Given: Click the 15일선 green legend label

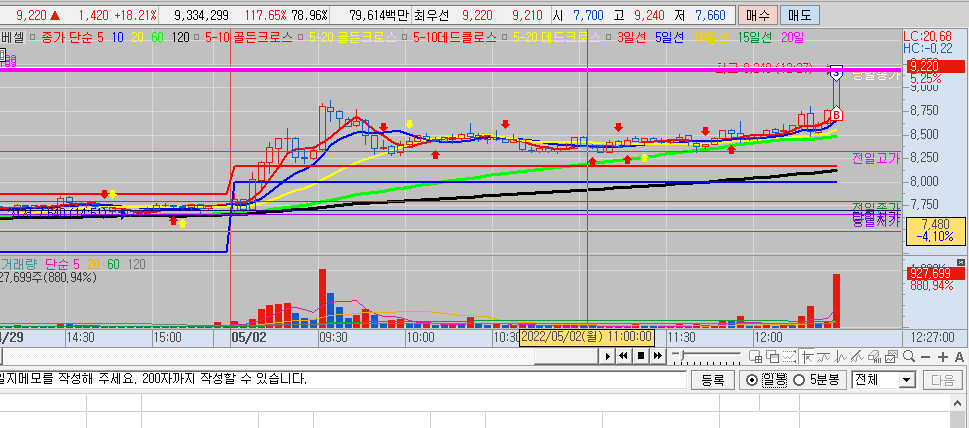Looking at the screenshot, I should [x=754, y=37].
